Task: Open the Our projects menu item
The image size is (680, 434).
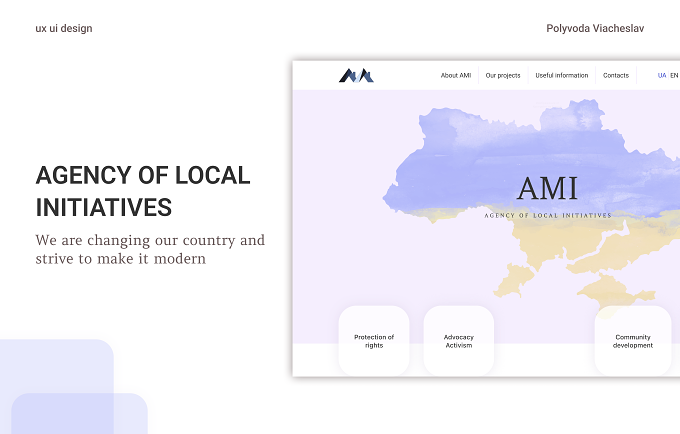Action: point(503,75)
